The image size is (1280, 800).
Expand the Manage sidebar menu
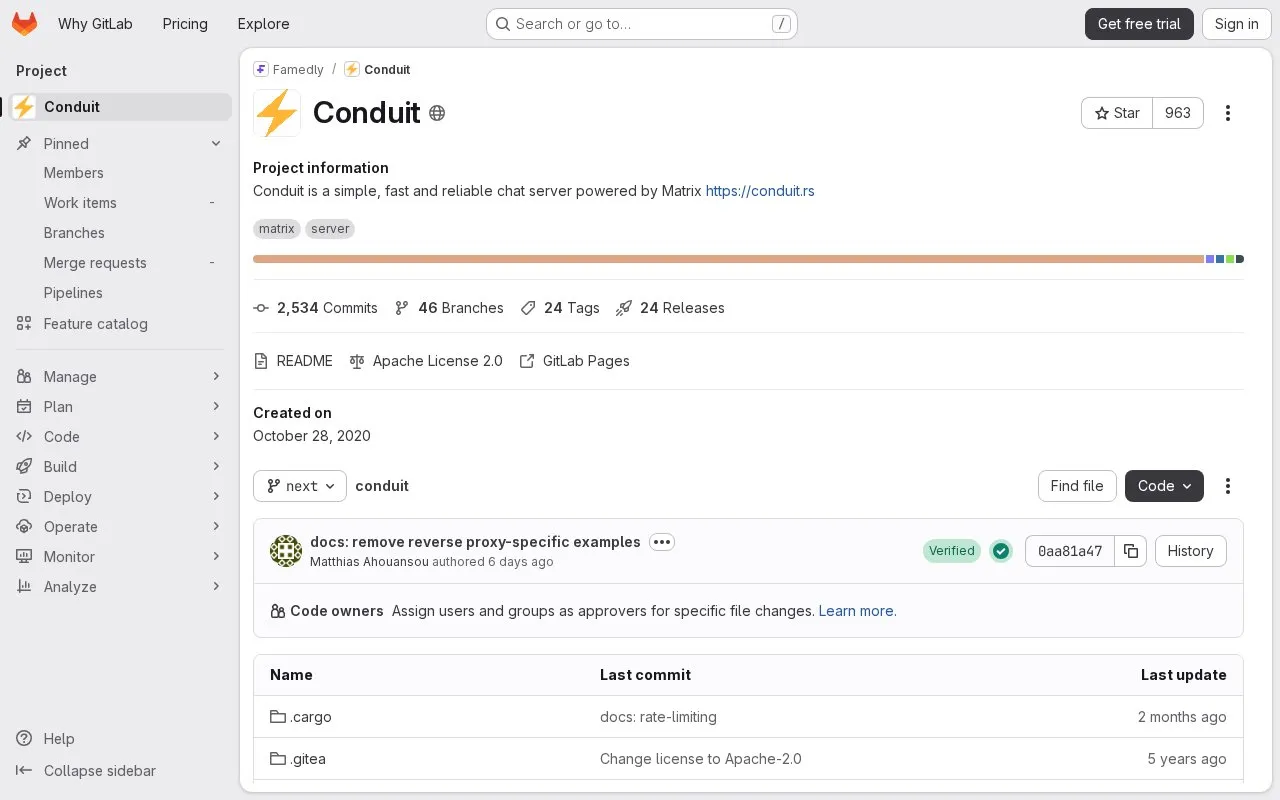120,377
